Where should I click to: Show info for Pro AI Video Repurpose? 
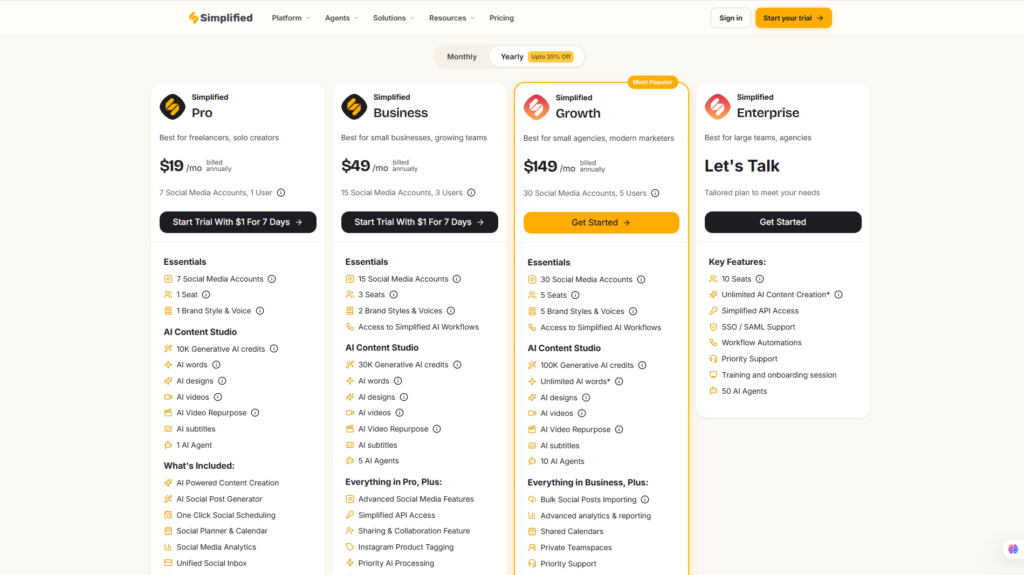[255, 413]
